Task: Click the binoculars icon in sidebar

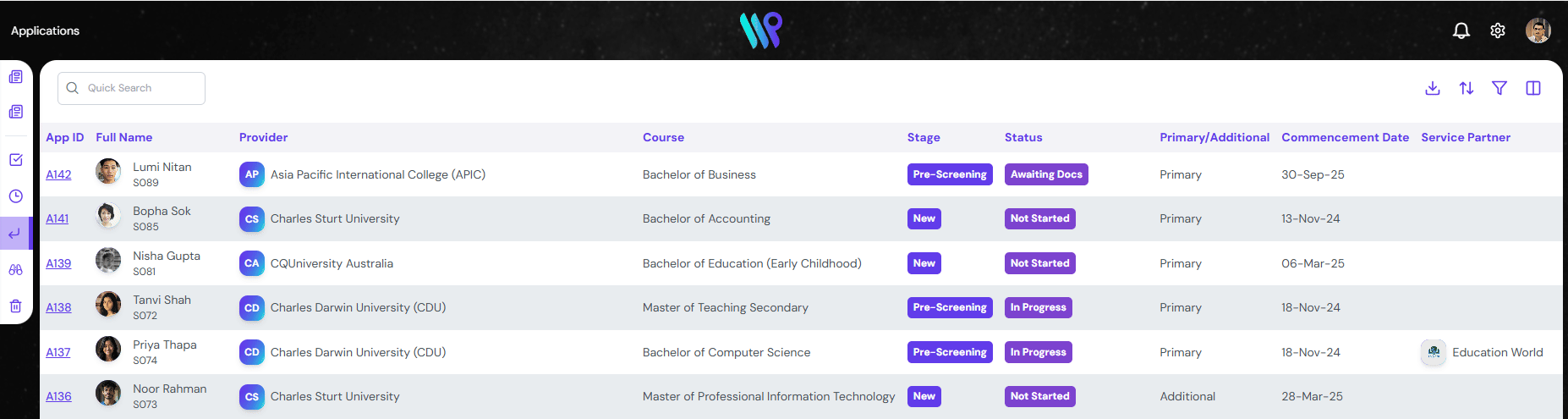Action: click(16, 270)
